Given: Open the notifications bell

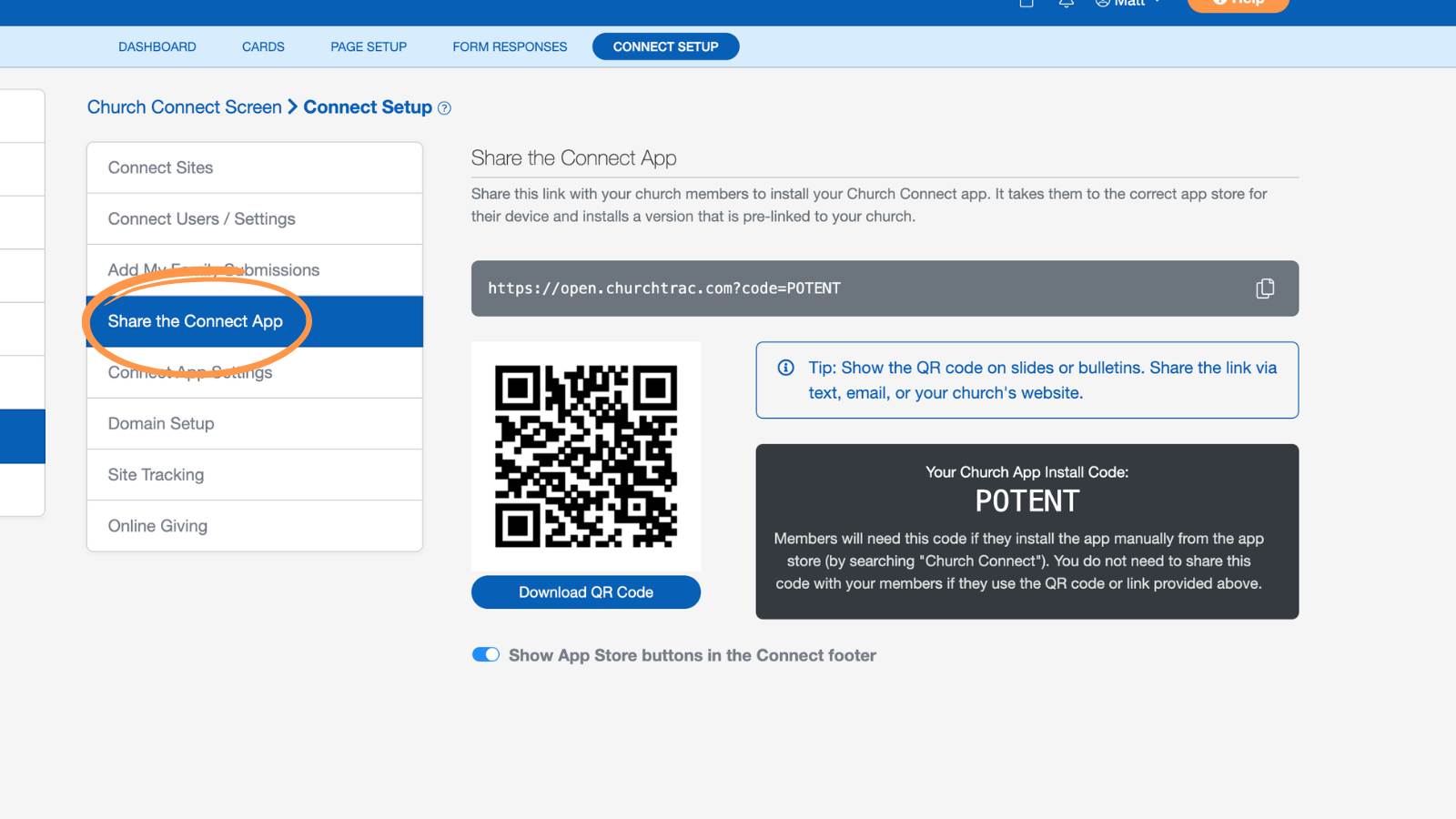Looking at the screenshot, I should pos(1067,3).
